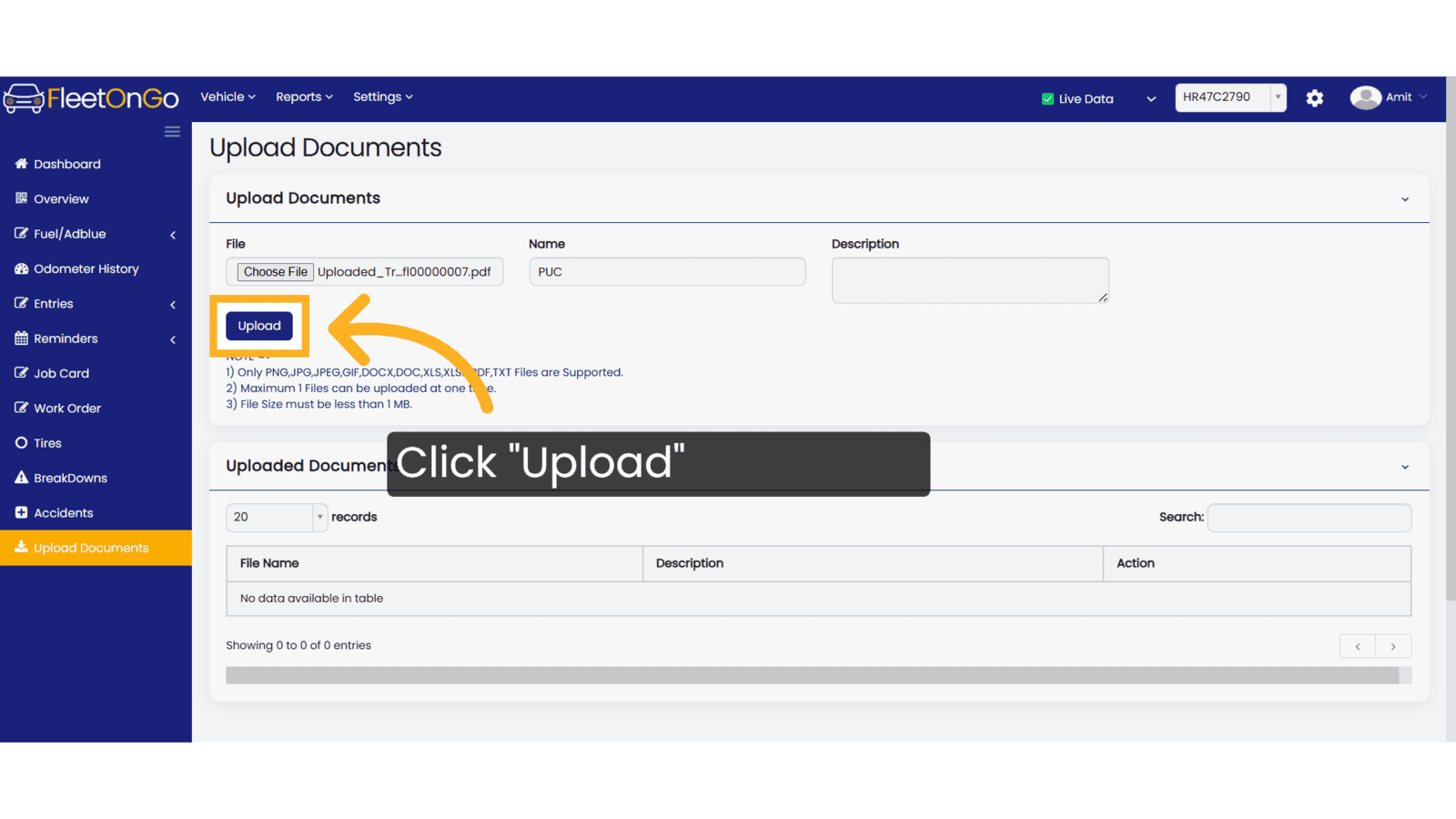Sort by Description column header
1456x819 pixels.
873,563
